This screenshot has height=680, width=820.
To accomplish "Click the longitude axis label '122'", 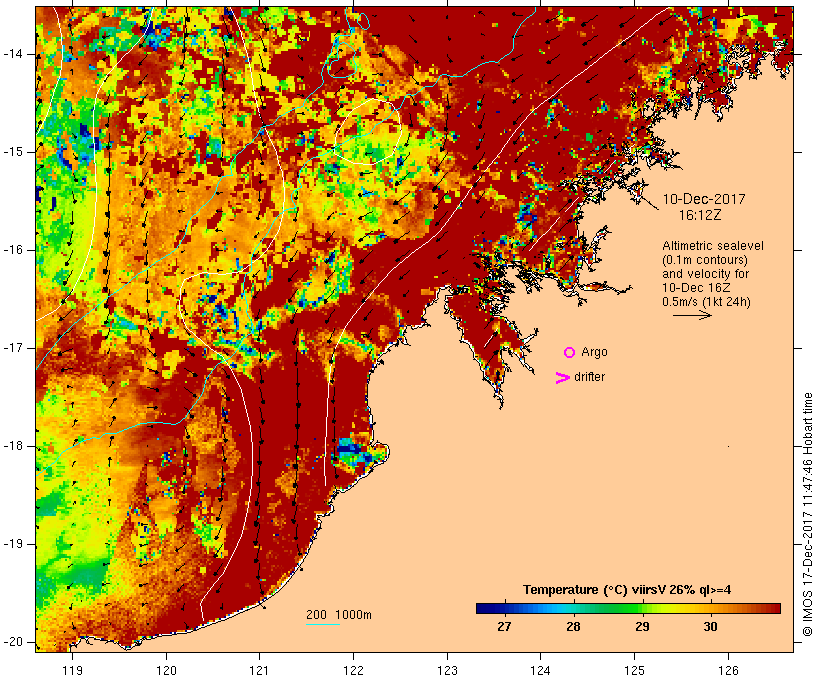I will point(354,670).
